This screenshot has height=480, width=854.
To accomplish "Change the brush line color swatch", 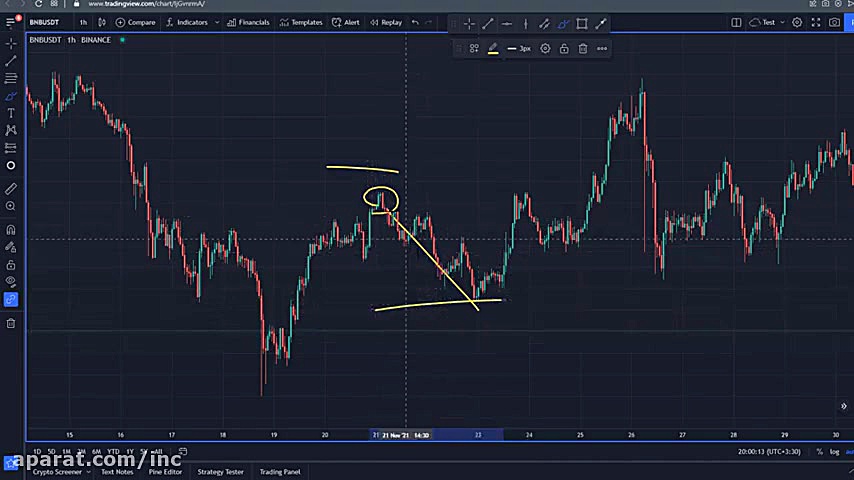I will pos(493,49).
